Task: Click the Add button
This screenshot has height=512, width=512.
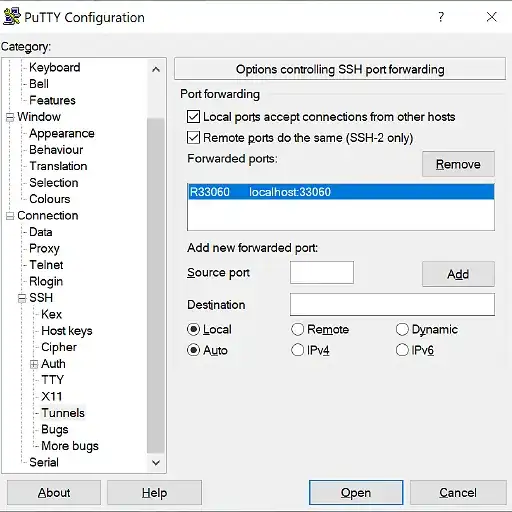Action: [458, 274]
